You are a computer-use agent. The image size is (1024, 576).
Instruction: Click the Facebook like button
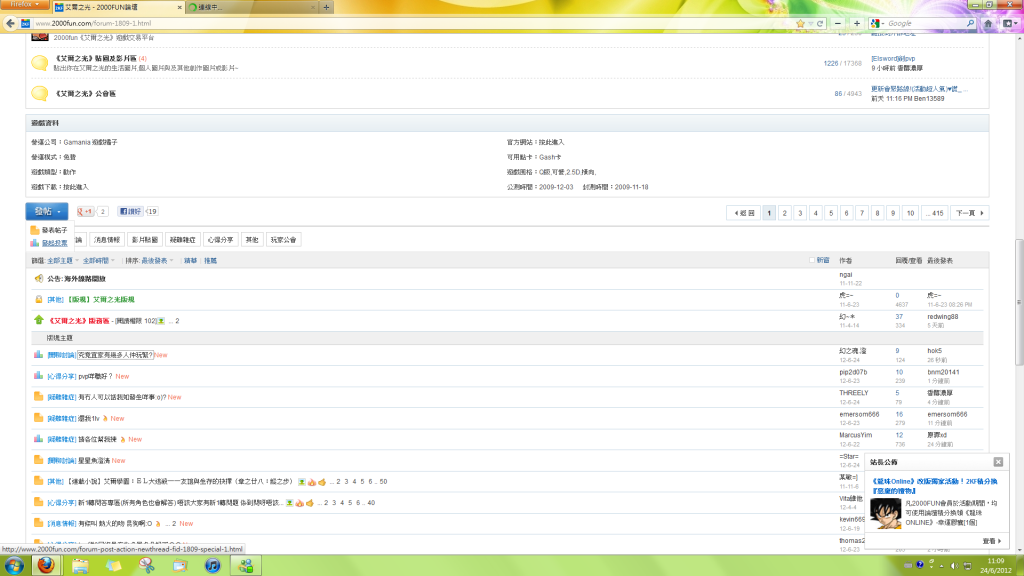point(130,212)
